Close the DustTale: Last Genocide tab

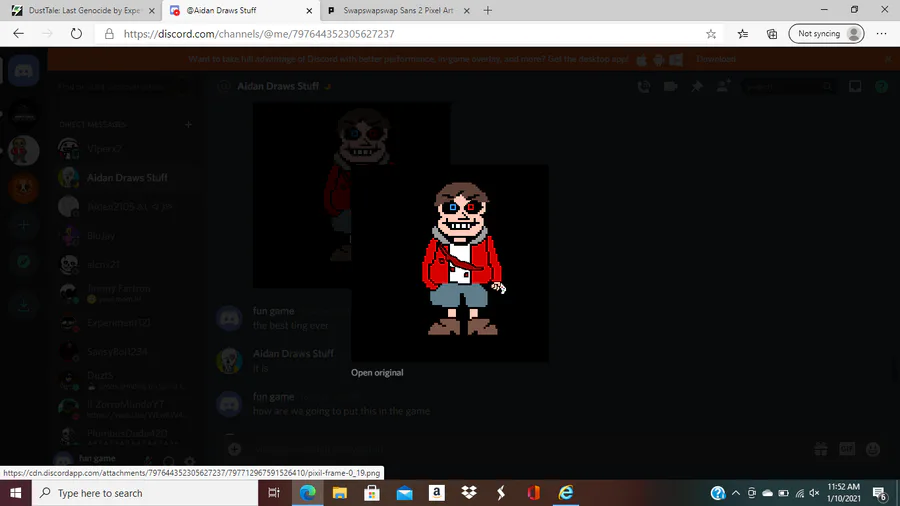coord(152,10)
